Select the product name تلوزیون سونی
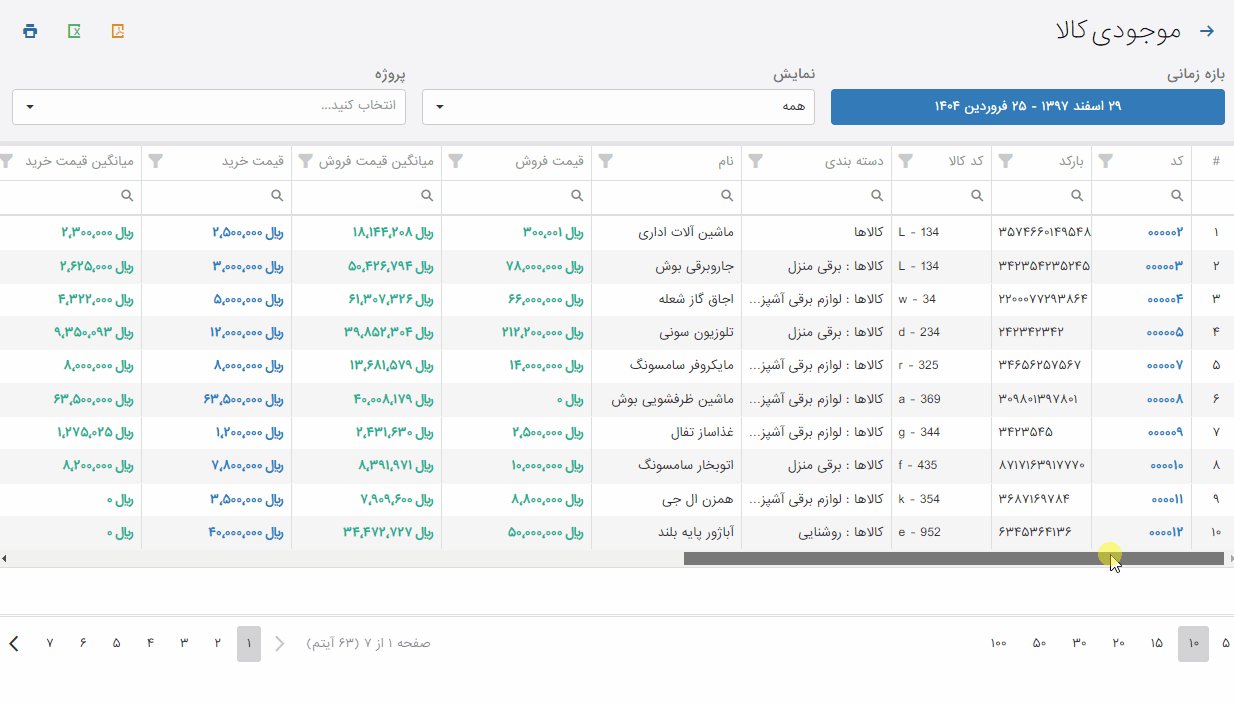 click(697, 332)
